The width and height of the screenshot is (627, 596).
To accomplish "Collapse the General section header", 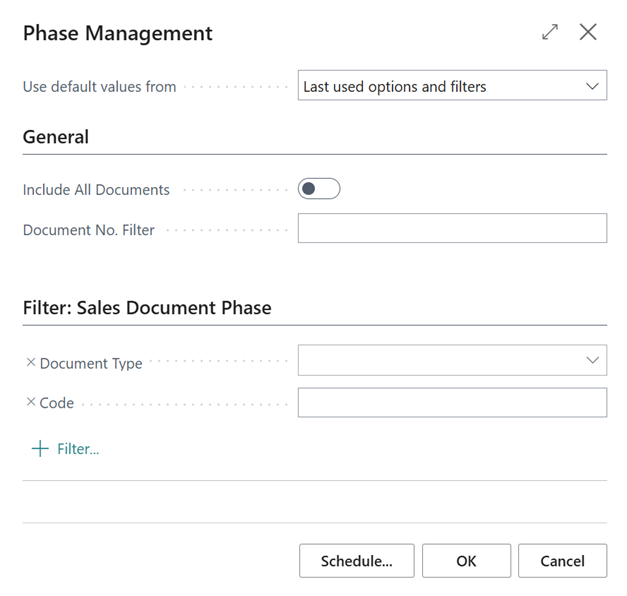I will point(56,137).
